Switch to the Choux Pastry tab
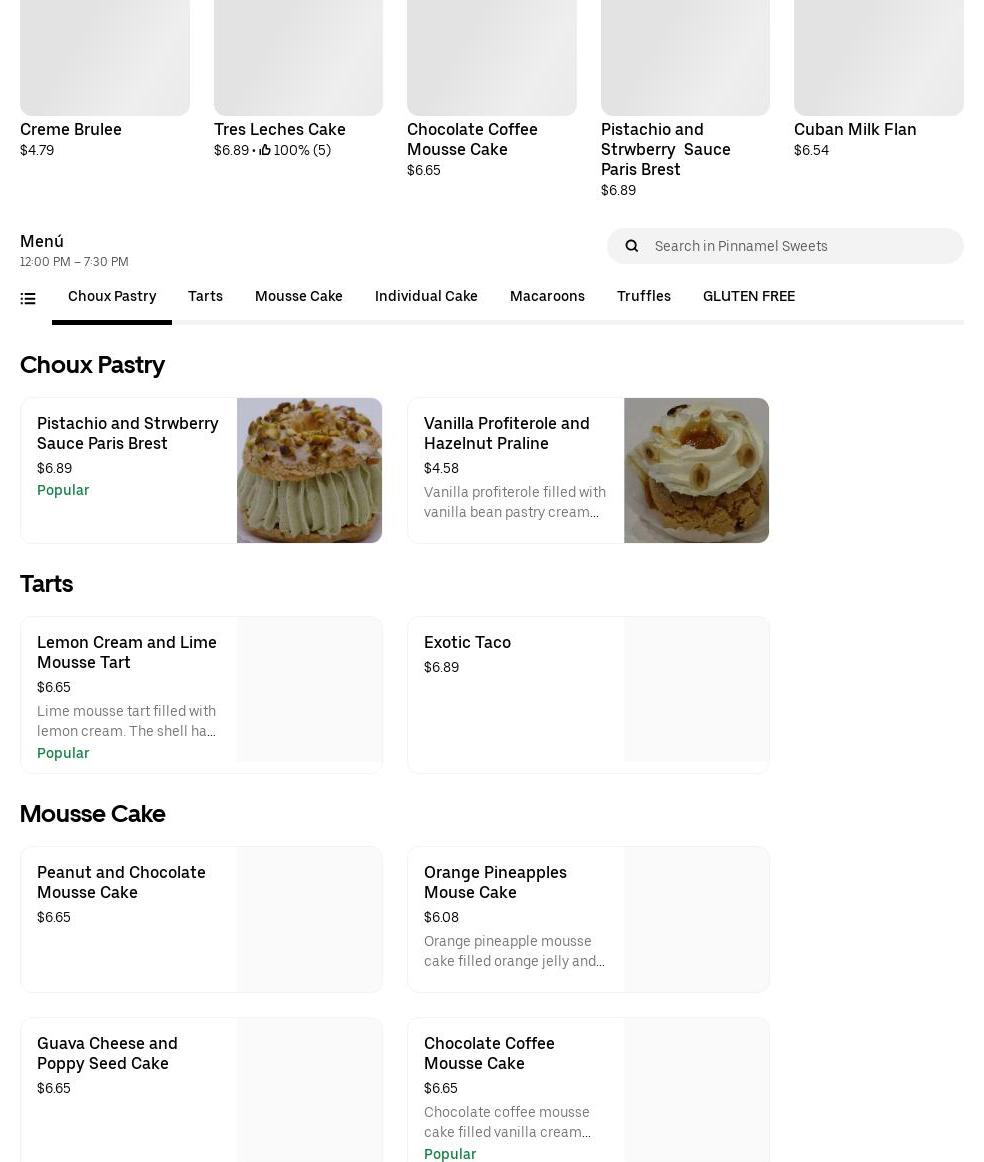 coord(112,296)
